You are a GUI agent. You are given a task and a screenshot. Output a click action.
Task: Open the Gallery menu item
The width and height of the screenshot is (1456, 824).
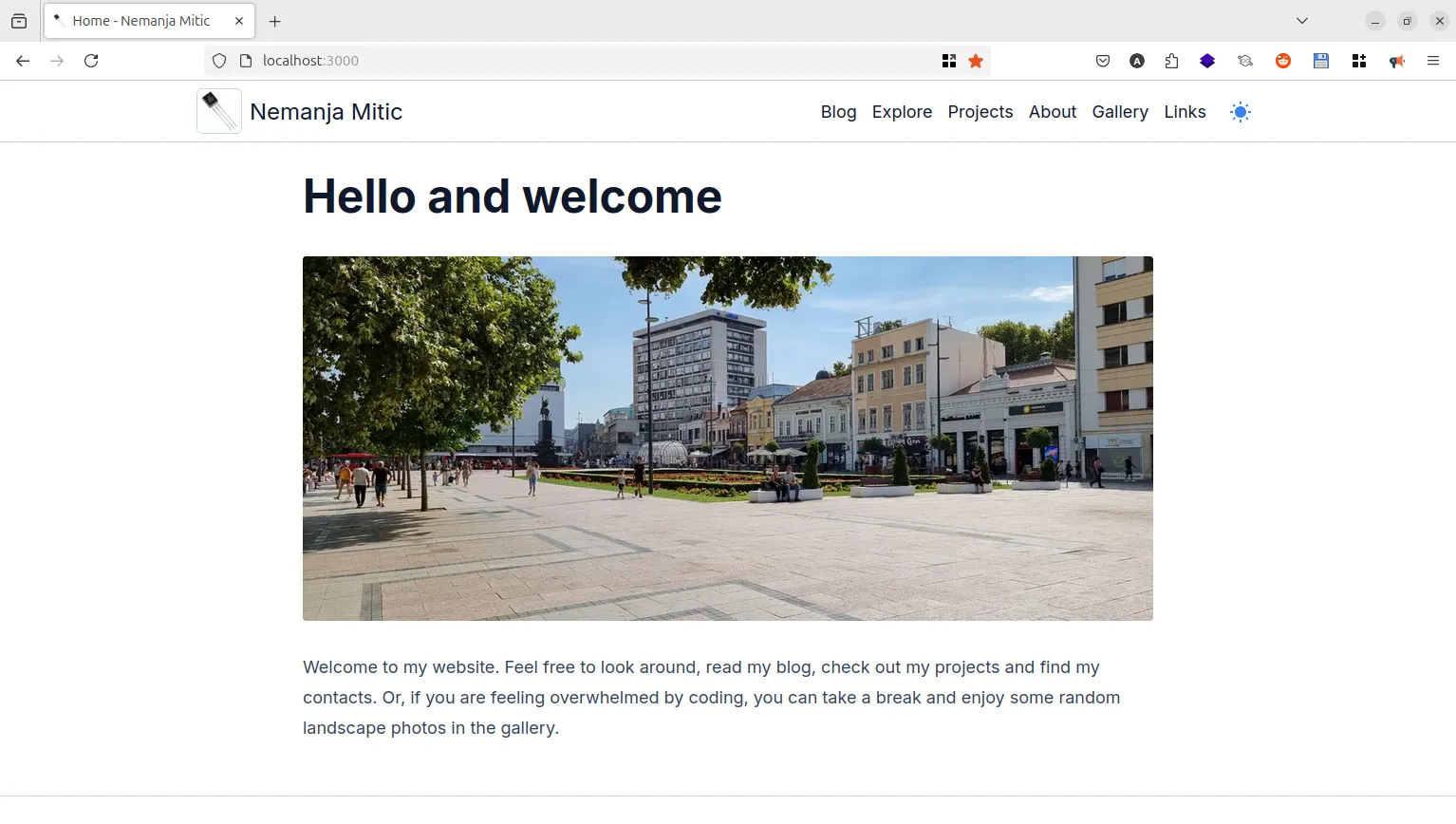pos(1119,111)
